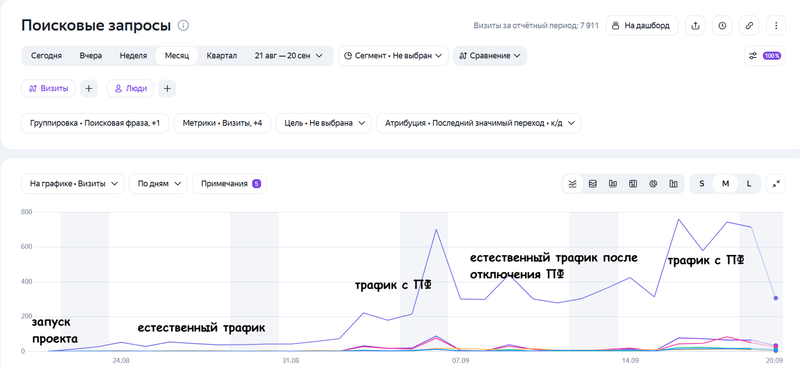
Task: Open the date range 21 авг — 20 сен dropdown
Action: coord(289,56)
